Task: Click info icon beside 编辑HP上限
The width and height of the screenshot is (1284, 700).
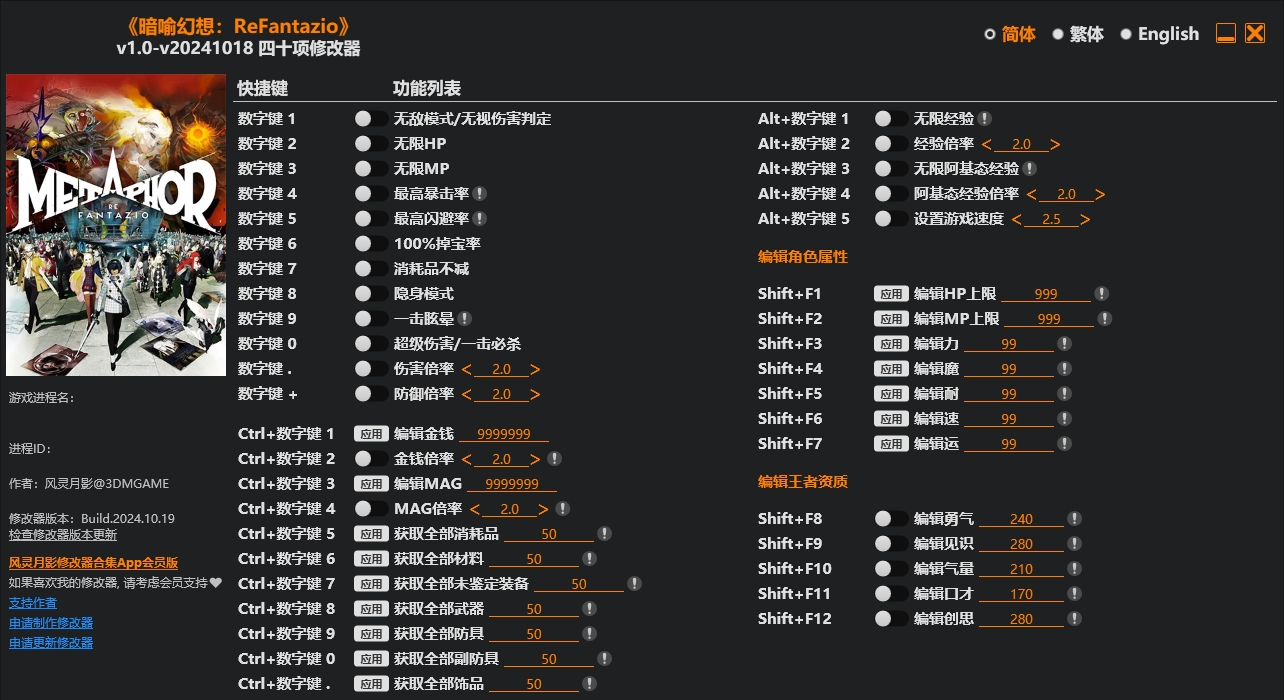Action: [1101, 294]
